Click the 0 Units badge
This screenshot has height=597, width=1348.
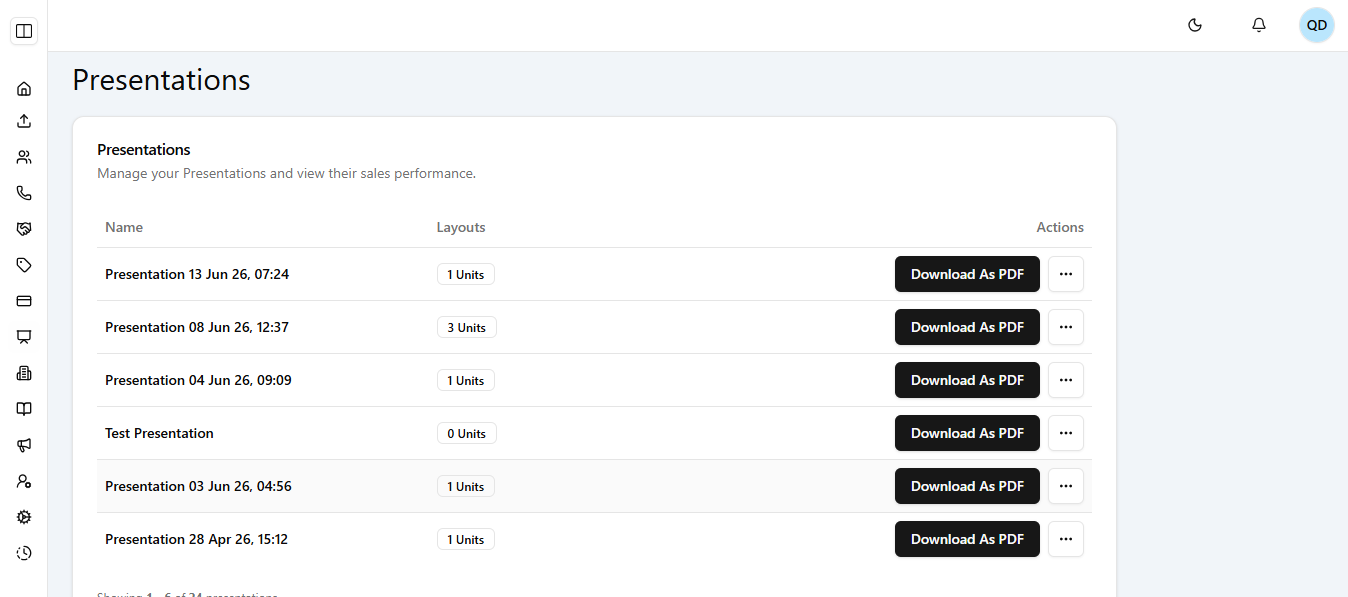tap(467, 433)
